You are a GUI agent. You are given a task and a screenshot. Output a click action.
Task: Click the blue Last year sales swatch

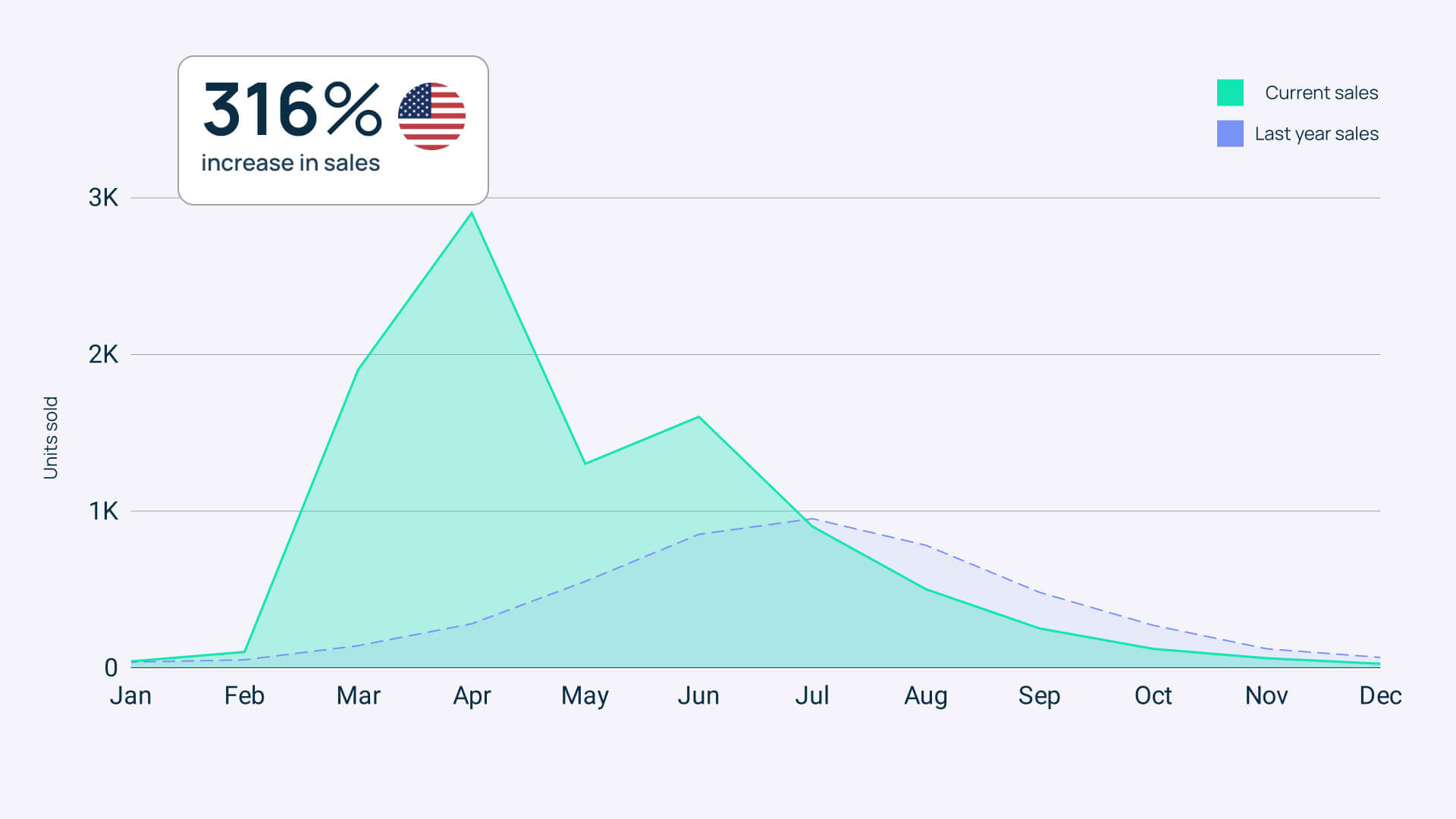(x=1230, y=133)
